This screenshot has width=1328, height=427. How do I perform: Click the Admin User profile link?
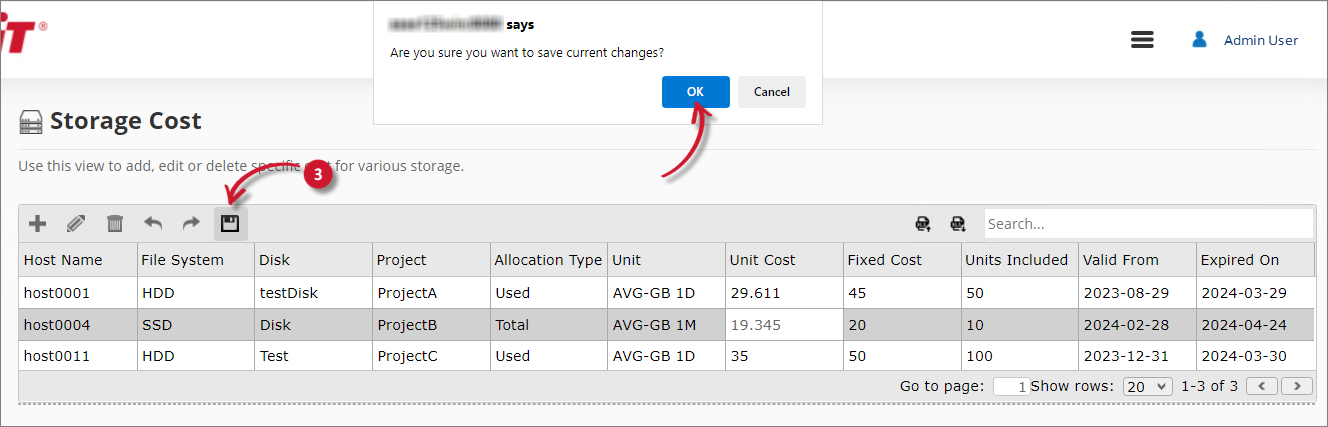tap(1260, 40)
